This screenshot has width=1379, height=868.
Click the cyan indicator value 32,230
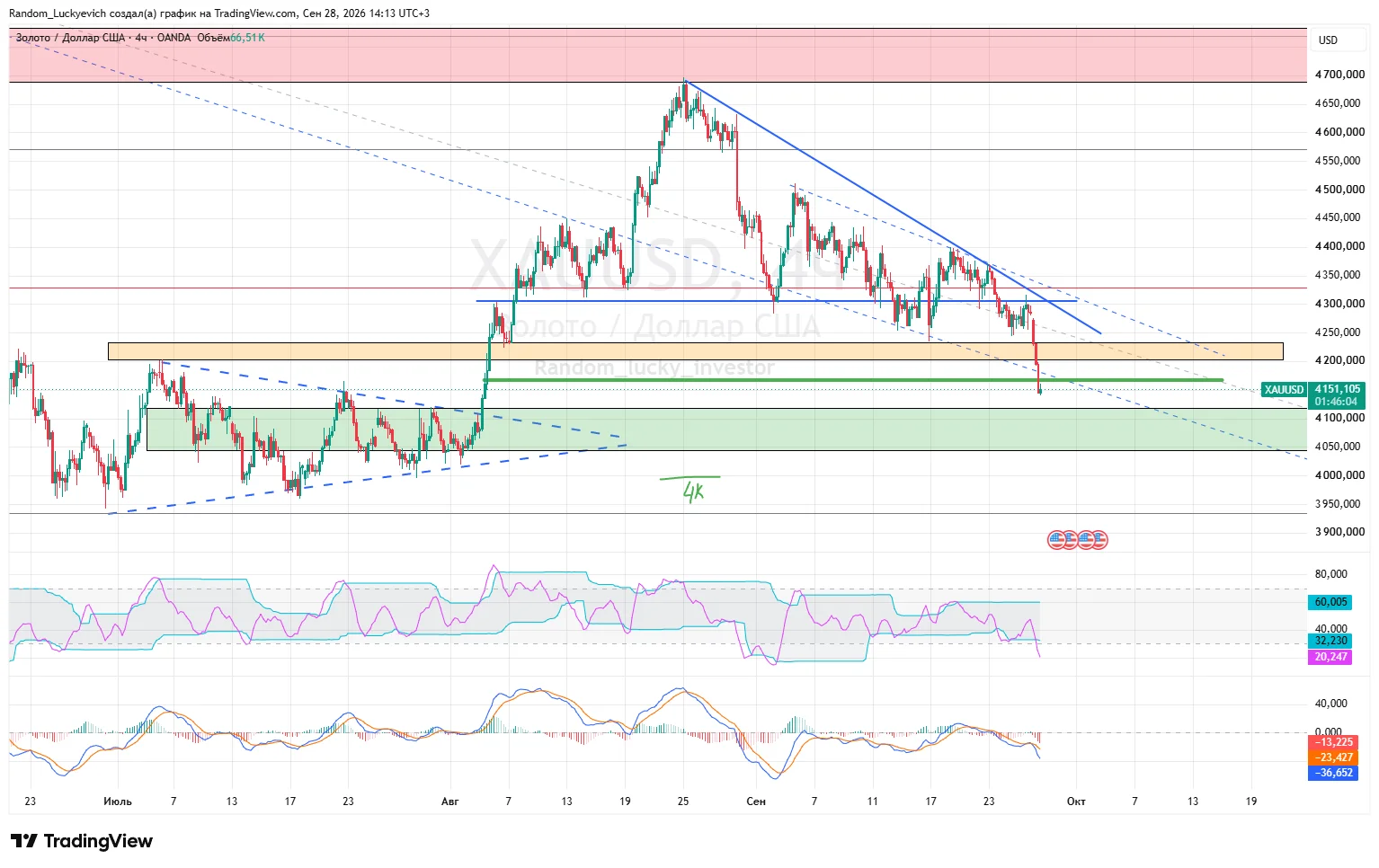coord(1331,641)
